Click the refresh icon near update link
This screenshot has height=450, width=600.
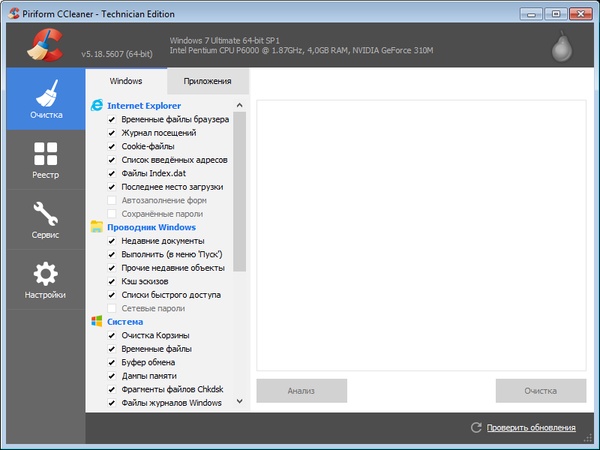477,428
